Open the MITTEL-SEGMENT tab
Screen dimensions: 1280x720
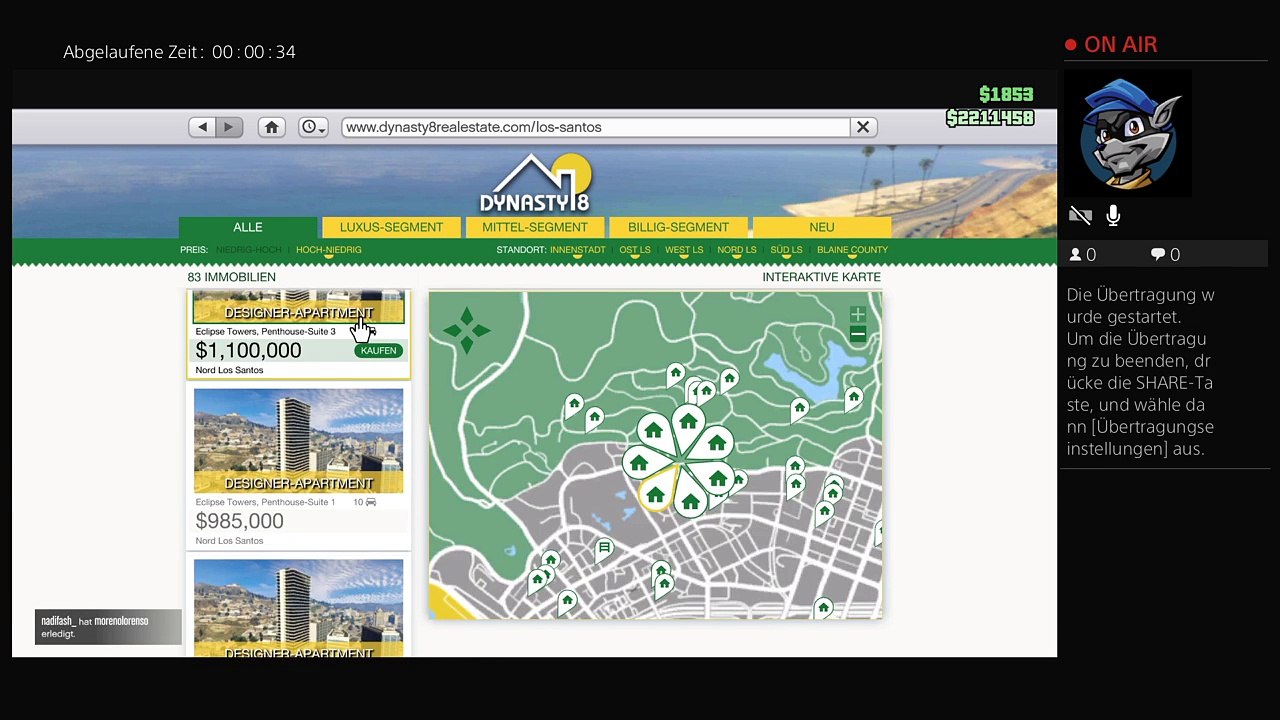coord(535,227)
